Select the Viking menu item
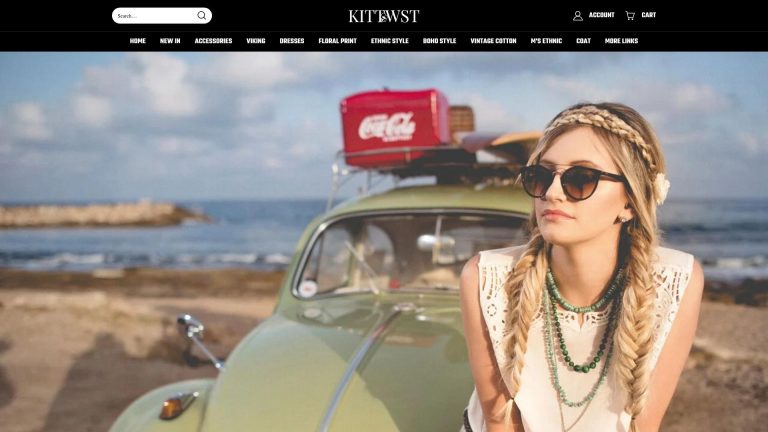 (256, 41)
